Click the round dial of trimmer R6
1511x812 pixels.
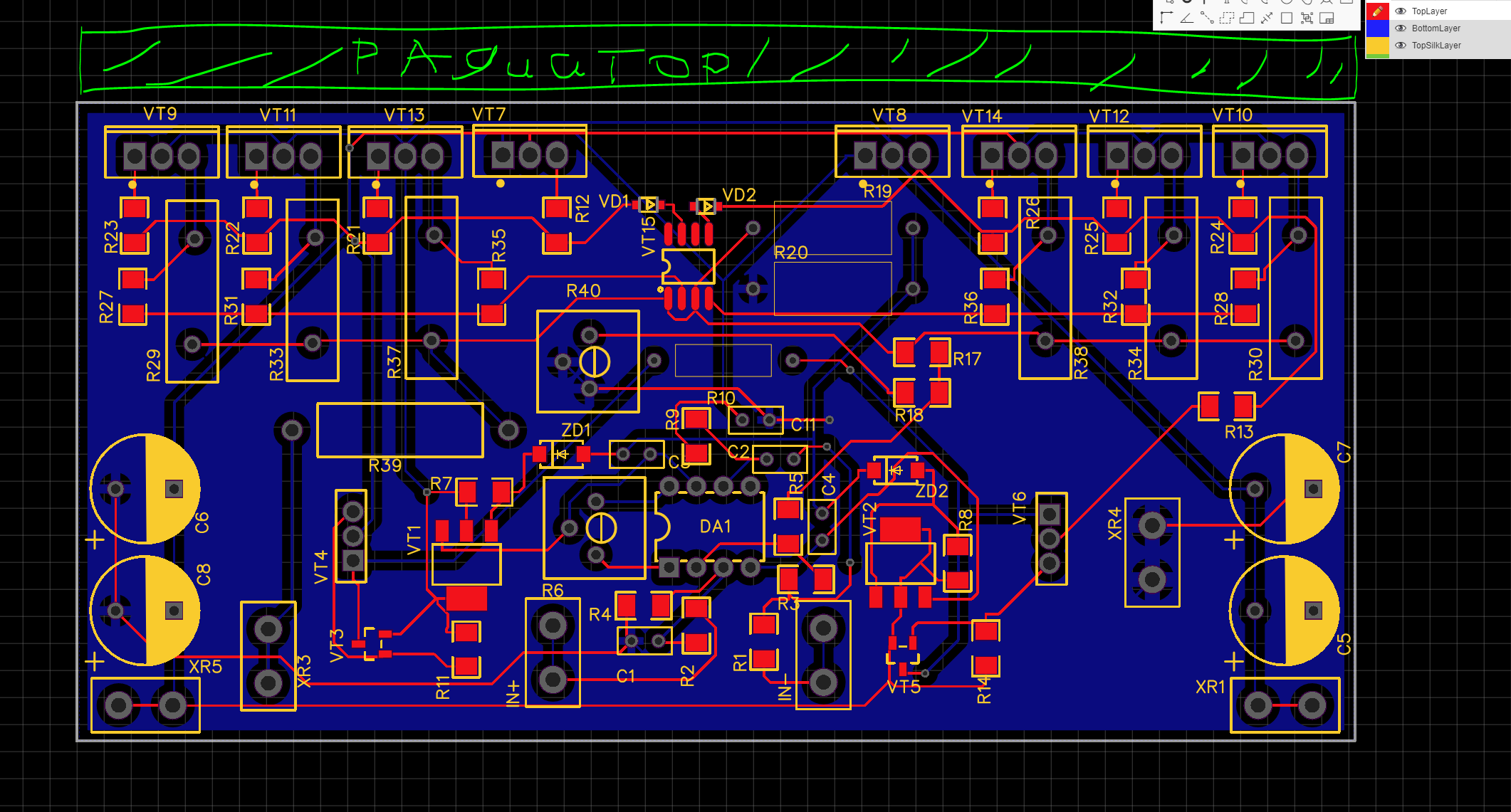click(601, 528)
